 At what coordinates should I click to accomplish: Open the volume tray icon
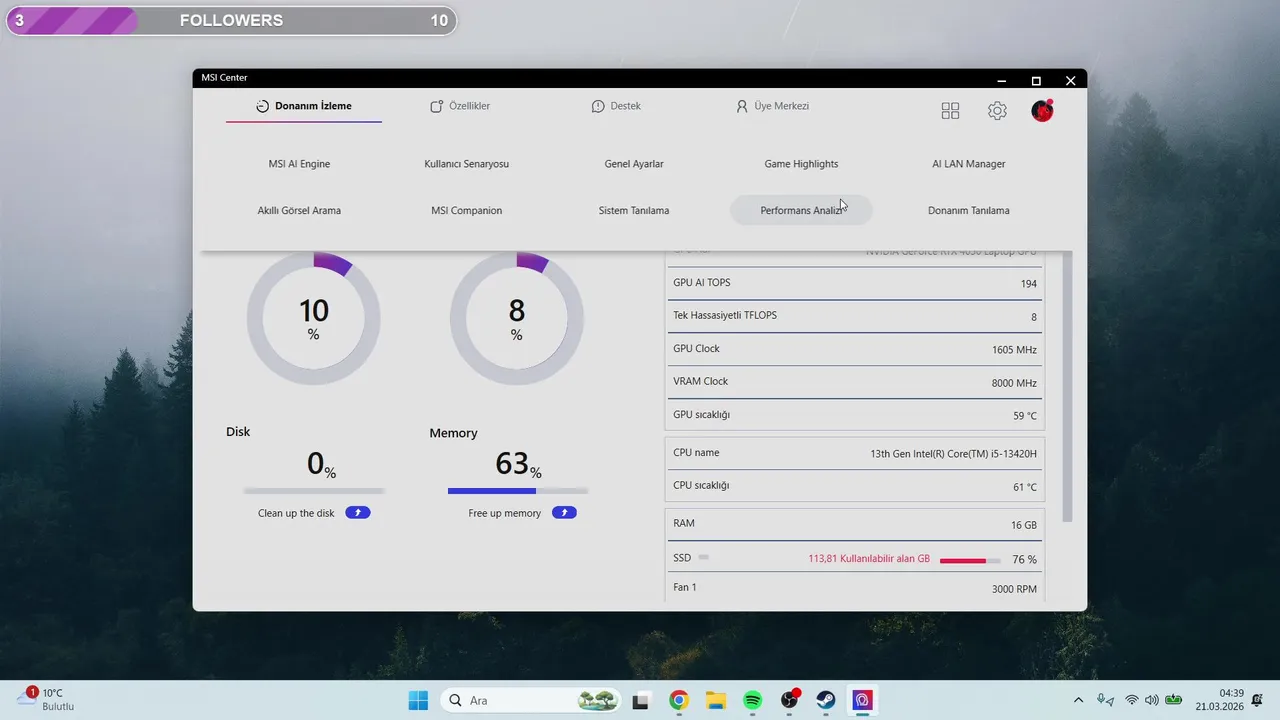click(x=1151, y=700)
